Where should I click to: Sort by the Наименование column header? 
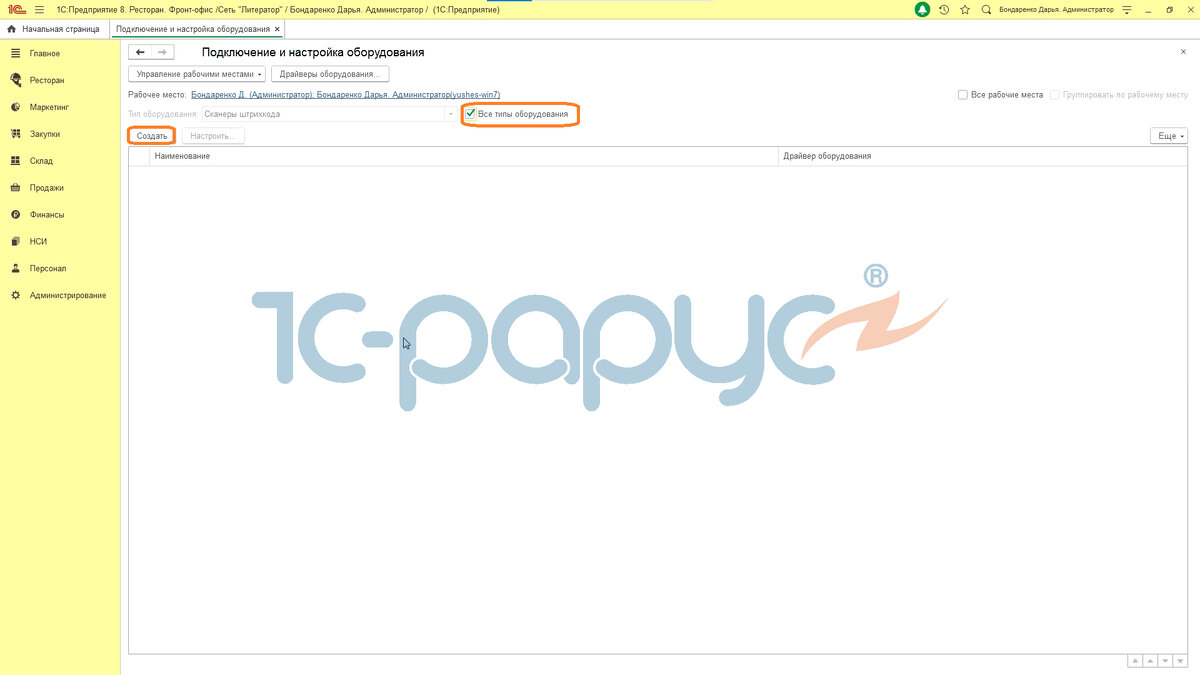[x=463, y=156]
